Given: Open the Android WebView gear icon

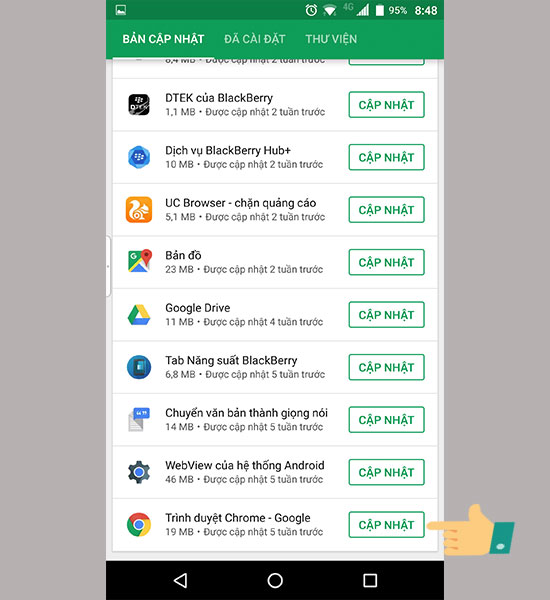Looking at the screenshot, I should tap(139, 472).
